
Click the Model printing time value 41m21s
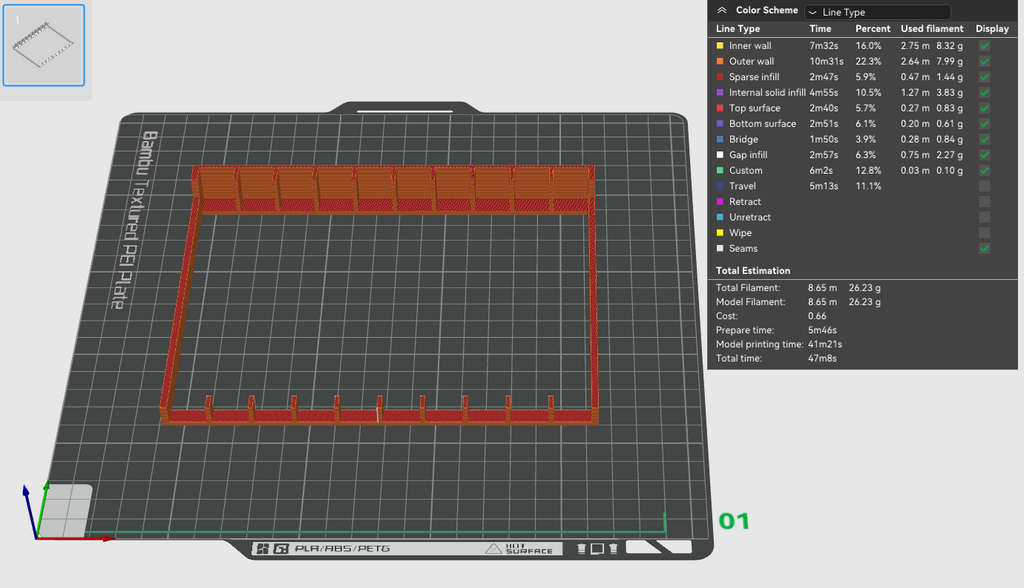[825, 344]
